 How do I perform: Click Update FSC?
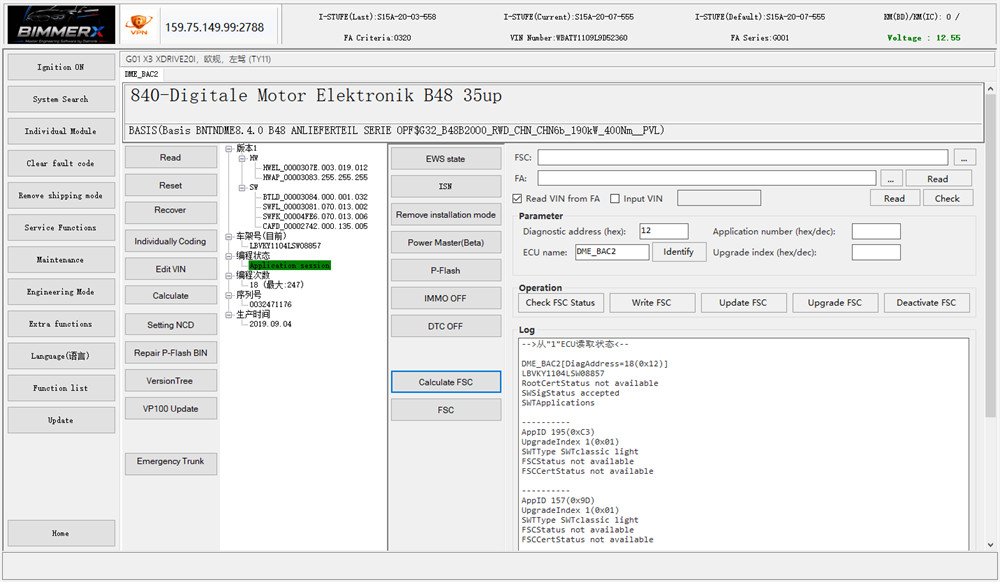(x=743, y=303)
